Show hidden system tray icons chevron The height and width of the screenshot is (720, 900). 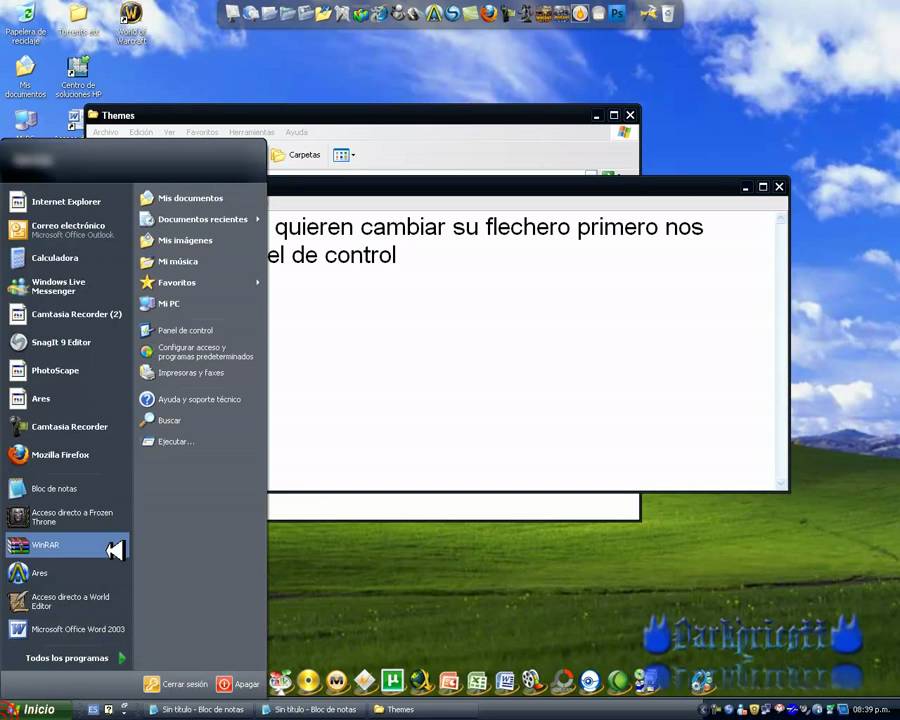coord(703,710)
